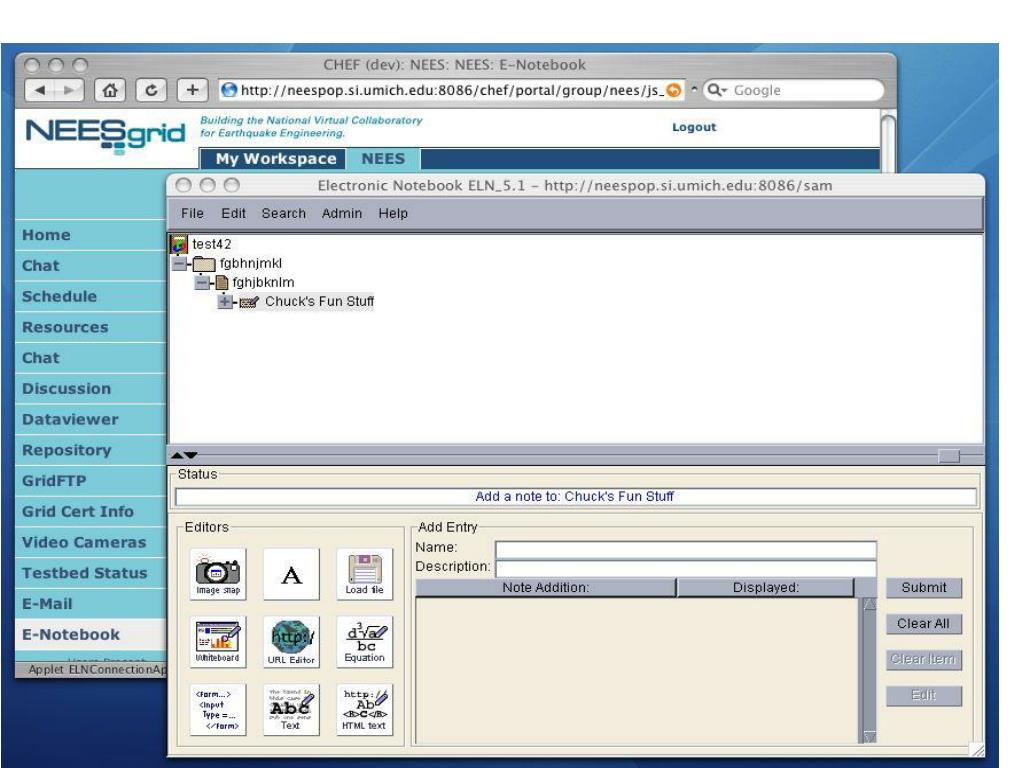Switch to My Workspace tab
This screenshot has height=768, width=1024.
click(x=275, y=159)
